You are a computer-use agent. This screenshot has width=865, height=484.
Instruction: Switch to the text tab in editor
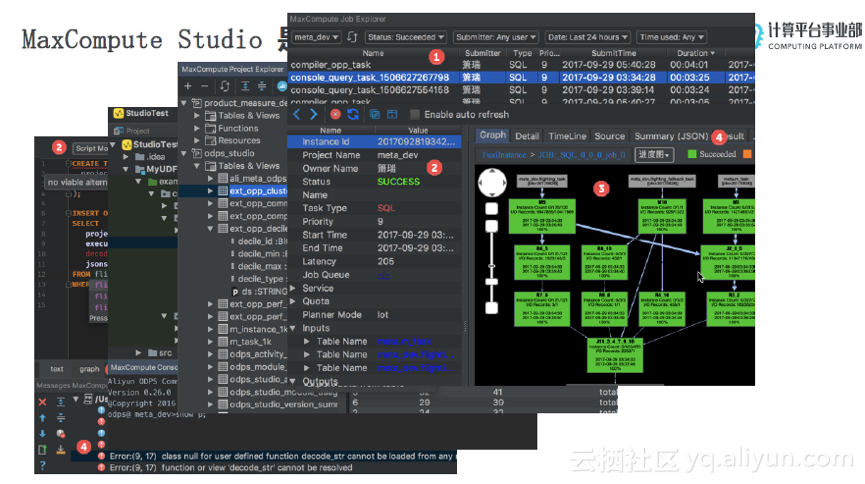click(x=57, y=369)
